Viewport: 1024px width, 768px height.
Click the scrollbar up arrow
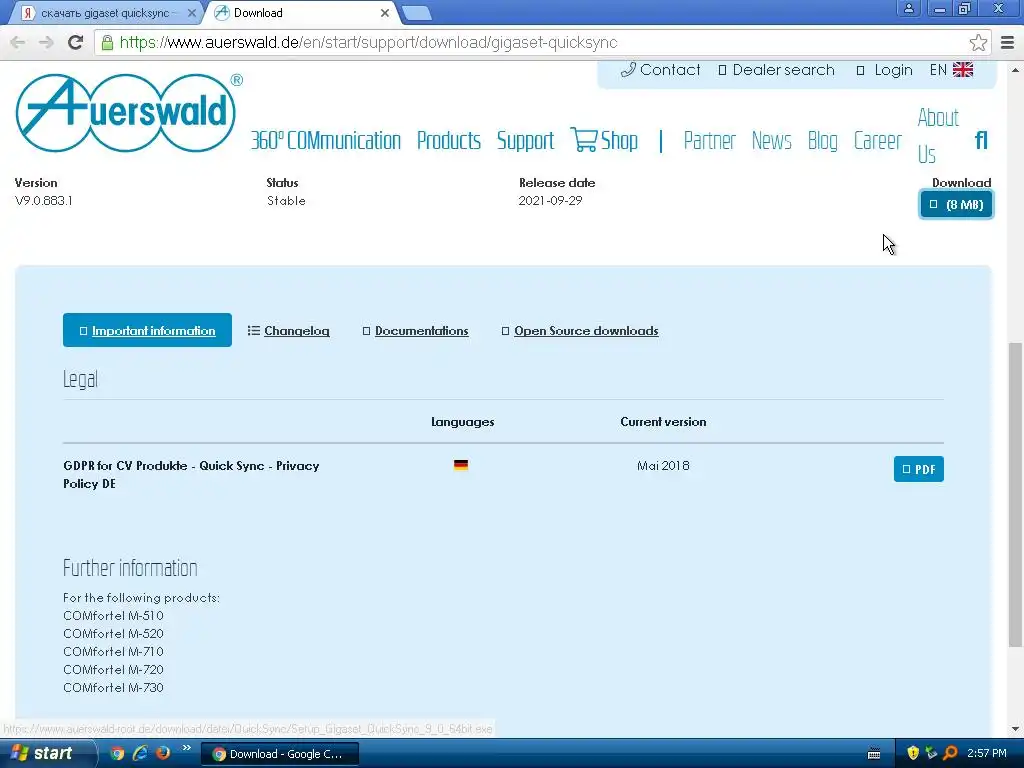click(1015, 69)
